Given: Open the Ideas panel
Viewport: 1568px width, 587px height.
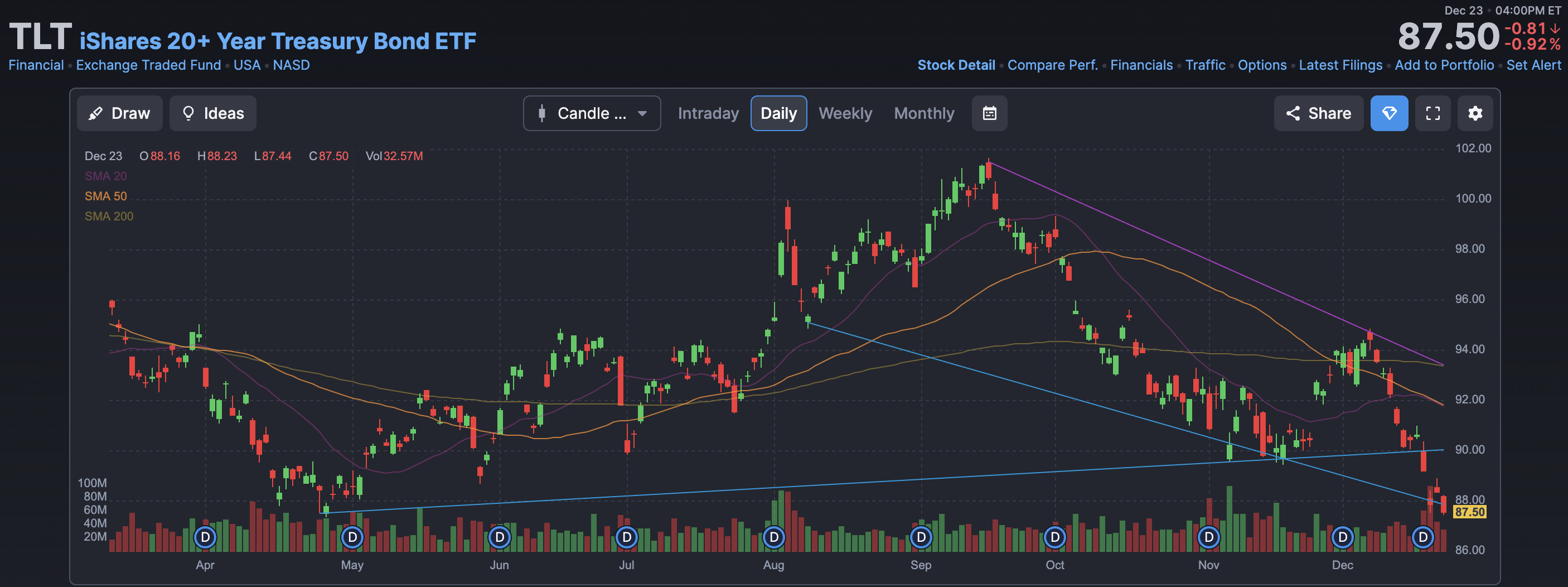Looking at the screenshot, I should (212, 113).
